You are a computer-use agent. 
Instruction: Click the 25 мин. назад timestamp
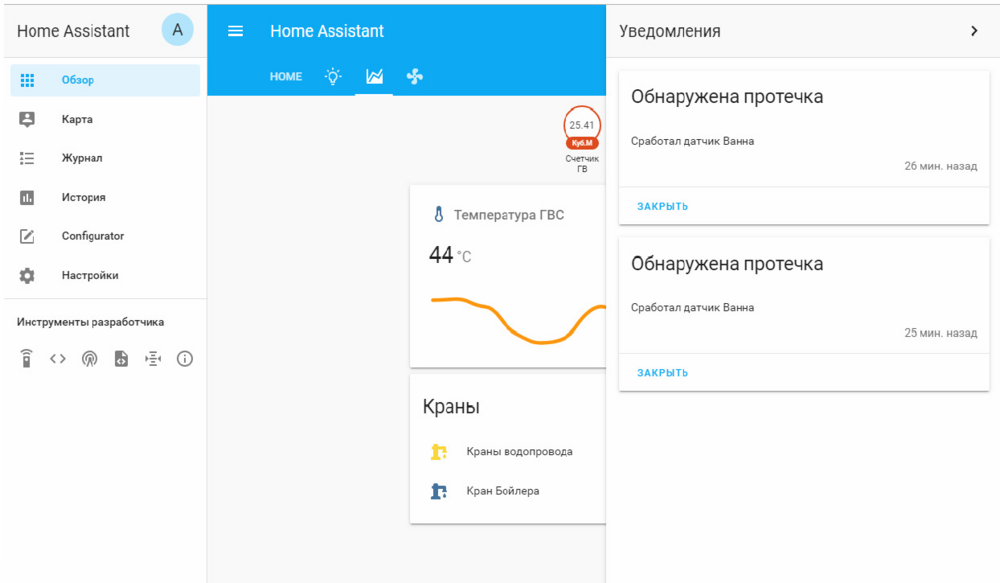pyautogui.click(x=941, y=333)
